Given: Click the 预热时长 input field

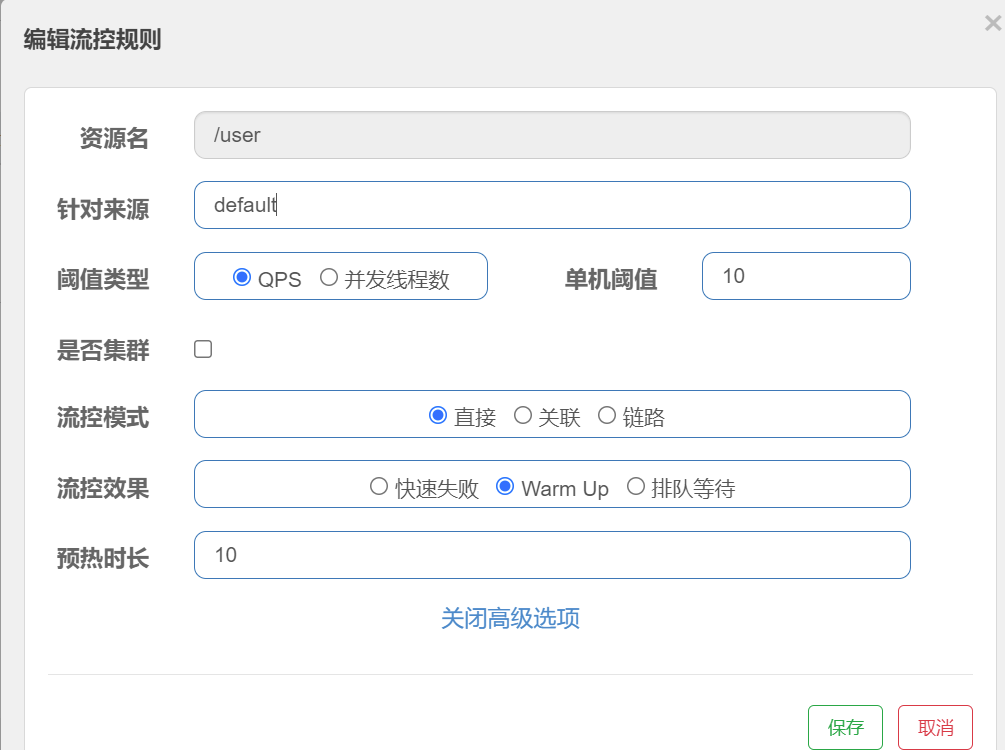Looking at the screenshot, I should click(x=552, y=555).
